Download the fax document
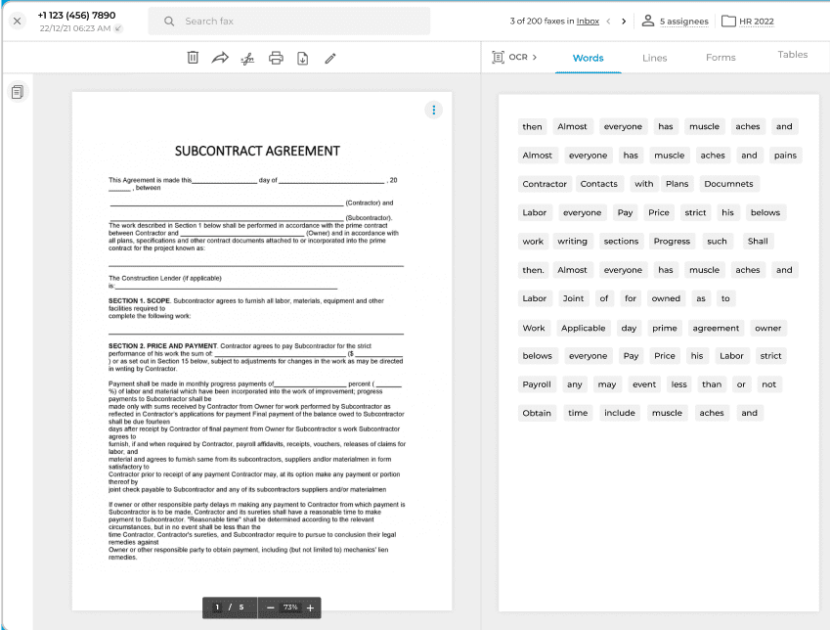The height and width of the screenshot is (630, 830). pos(303,58)
